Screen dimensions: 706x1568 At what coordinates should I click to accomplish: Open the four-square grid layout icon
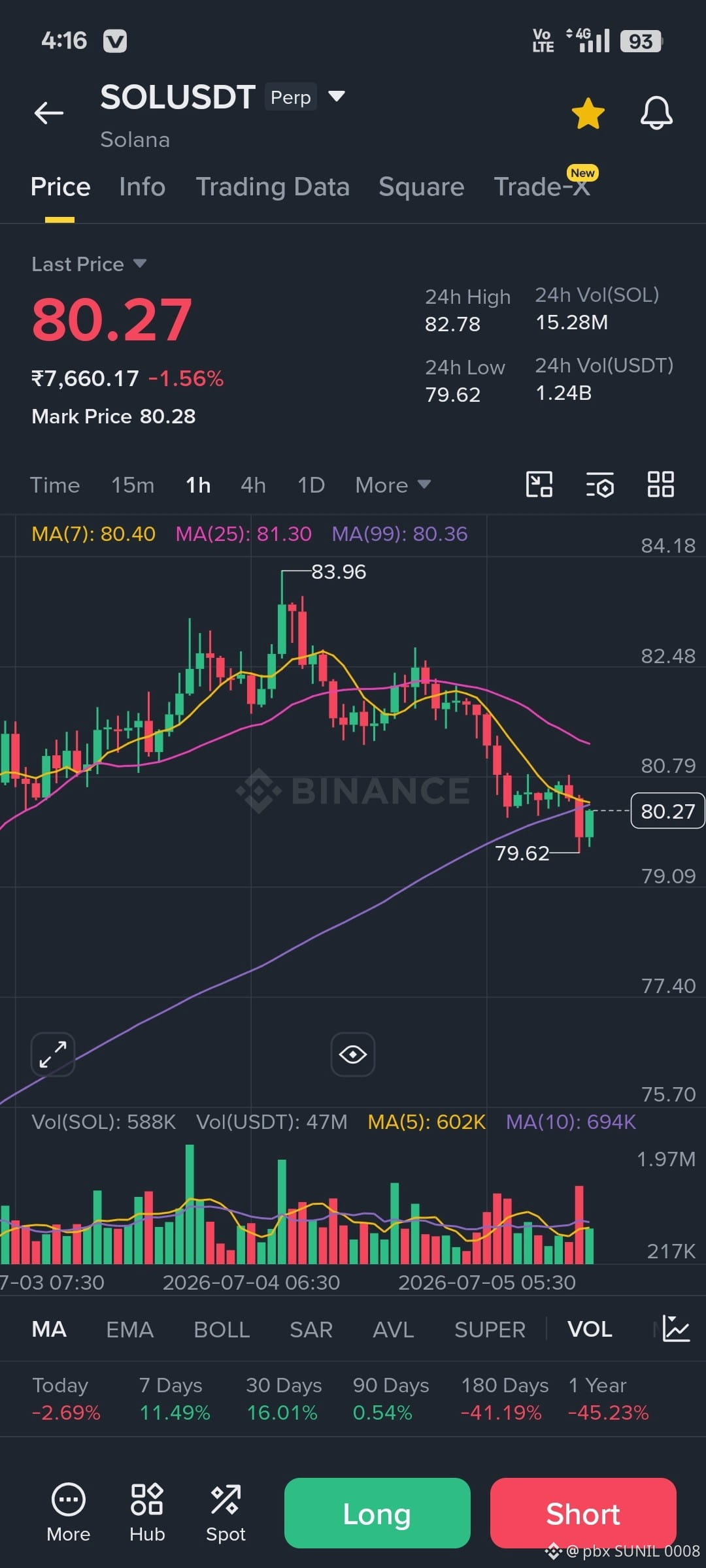point(660,485)
